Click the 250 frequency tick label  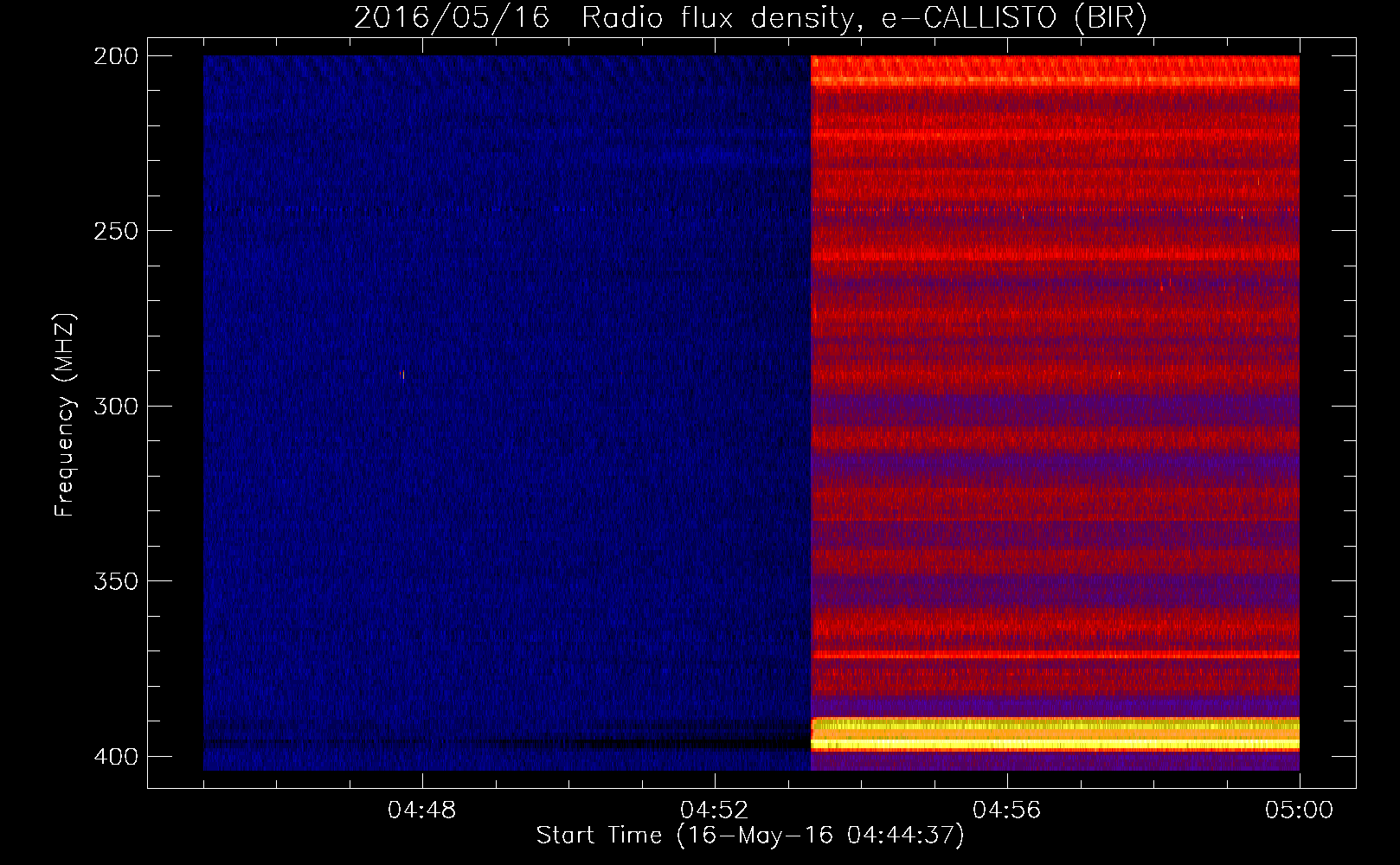point(116,231)
